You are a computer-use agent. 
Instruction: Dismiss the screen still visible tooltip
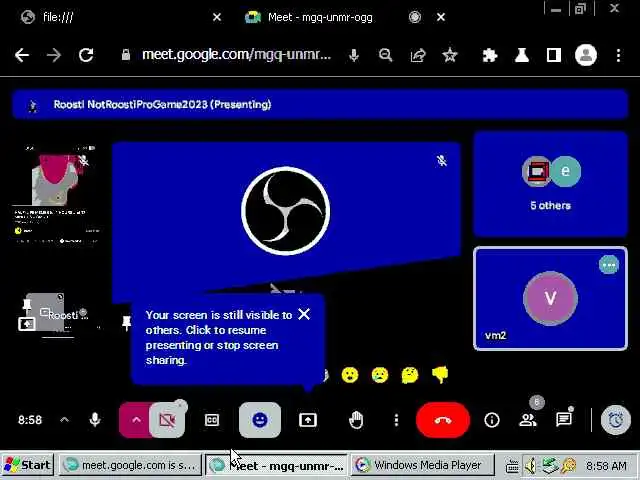(304, 314)
